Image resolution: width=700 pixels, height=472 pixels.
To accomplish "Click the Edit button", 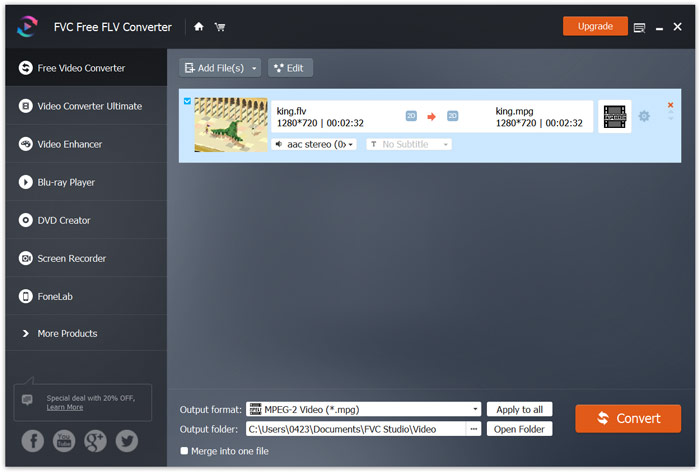I will click(x=290, y=68).
